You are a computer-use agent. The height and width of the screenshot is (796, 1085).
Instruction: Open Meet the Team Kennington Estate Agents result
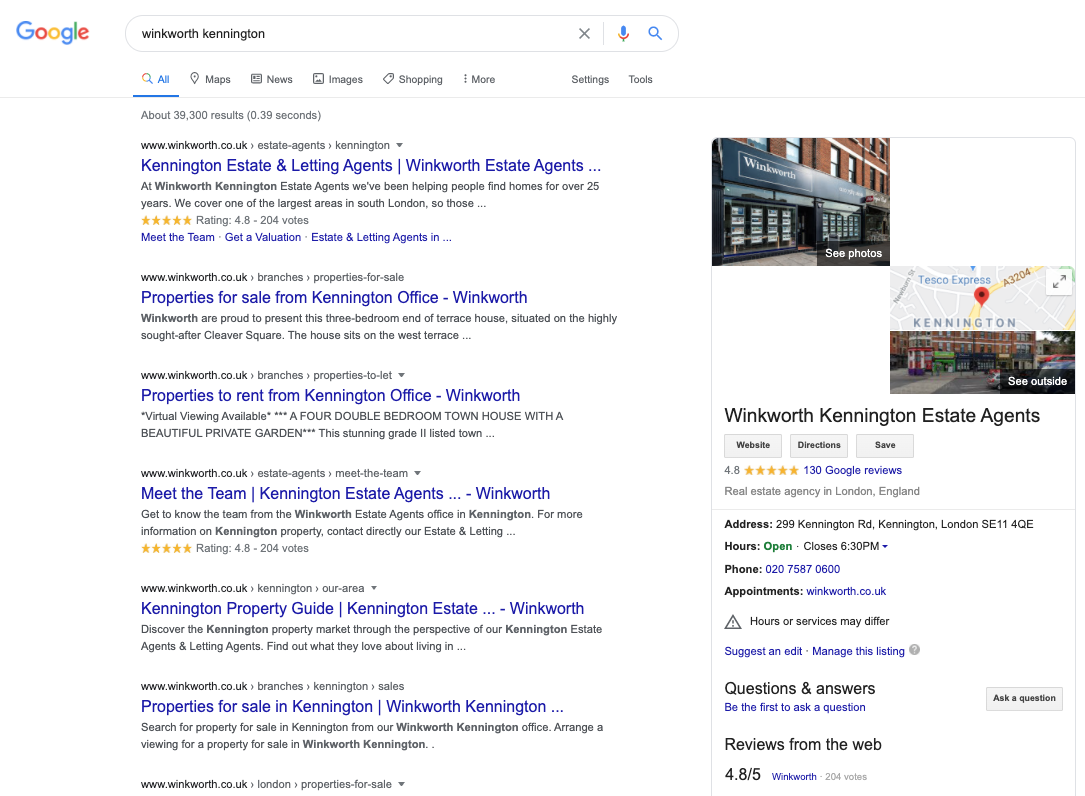point(345,494)
